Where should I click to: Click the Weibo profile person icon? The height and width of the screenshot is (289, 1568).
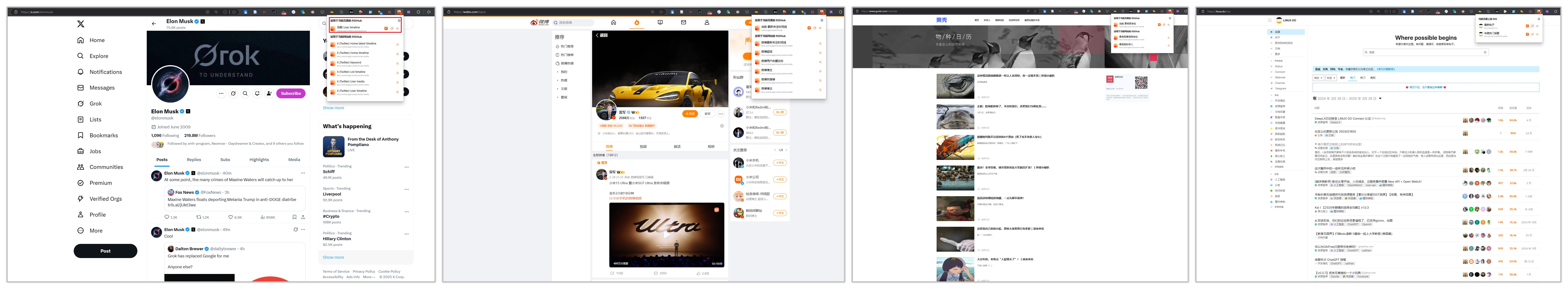coord(707,22)
